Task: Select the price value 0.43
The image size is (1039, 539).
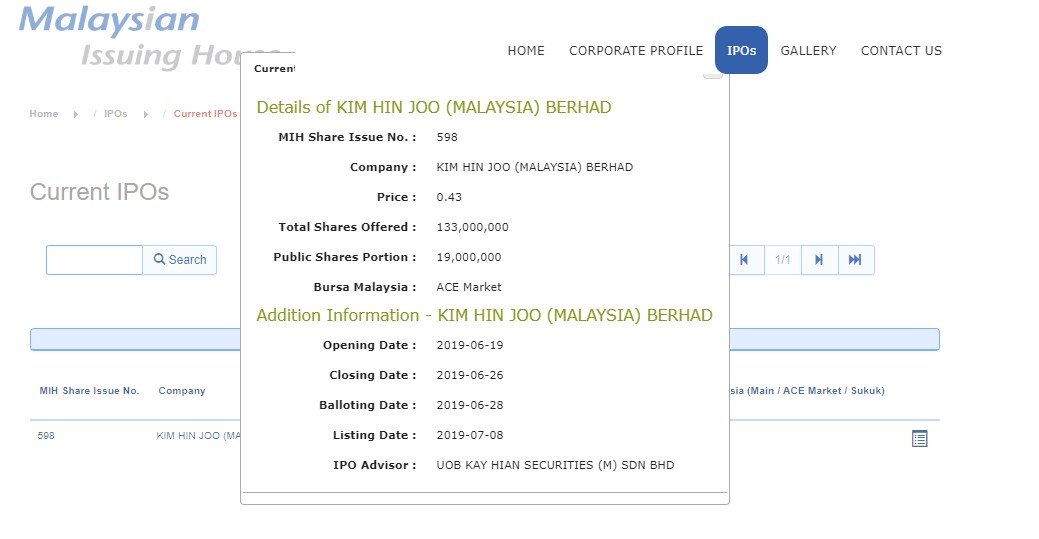Action: [x=449, y=197]
